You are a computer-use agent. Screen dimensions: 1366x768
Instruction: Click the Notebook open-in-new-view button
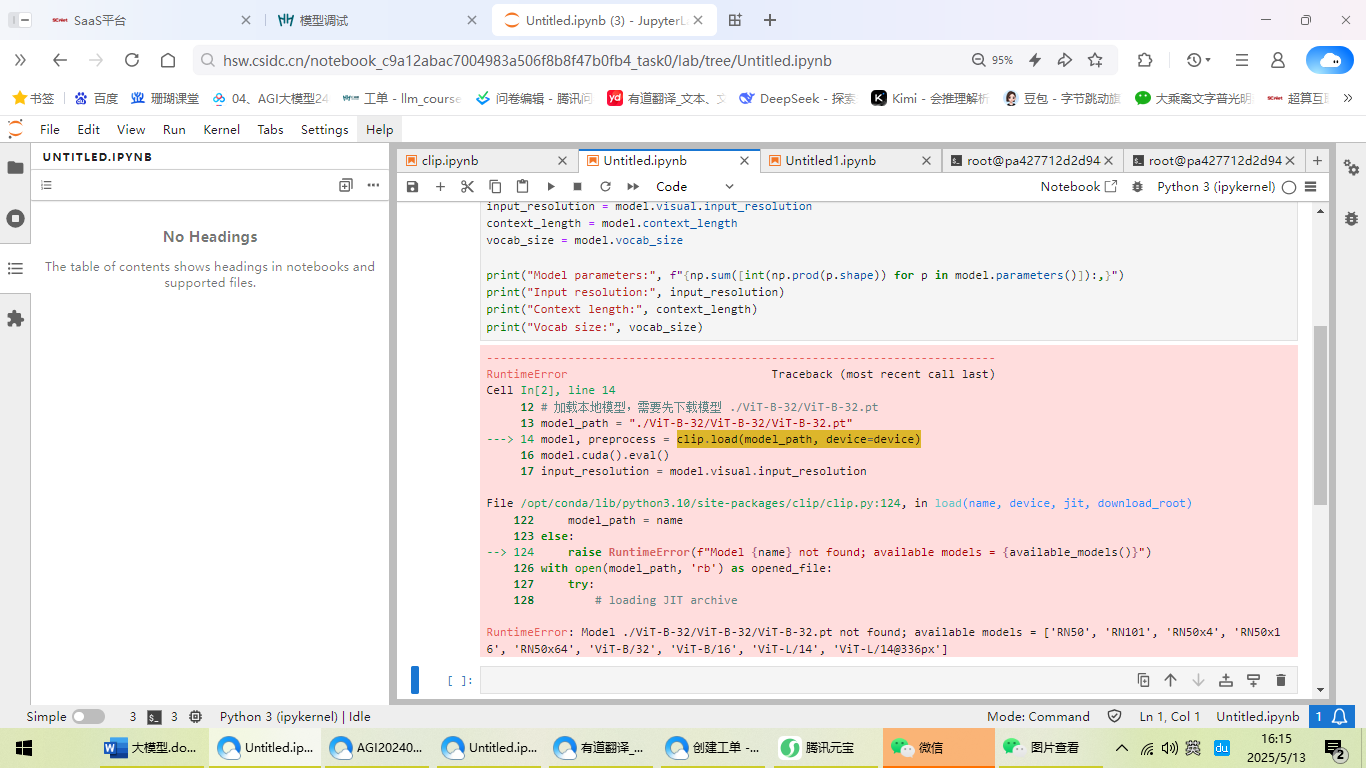click(x=1078, y=186)
